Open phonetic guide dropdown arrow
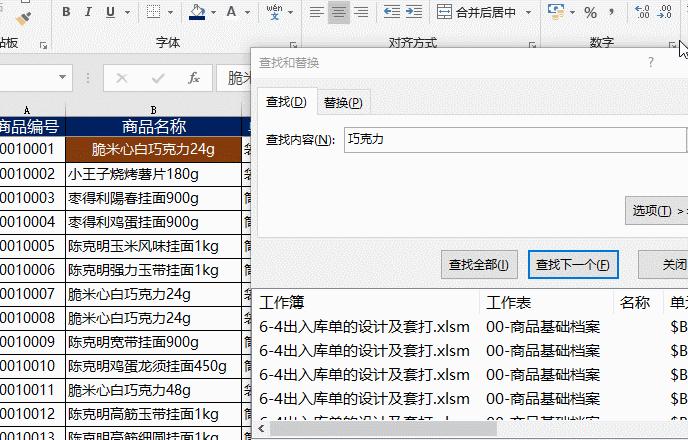 (290, 12)
